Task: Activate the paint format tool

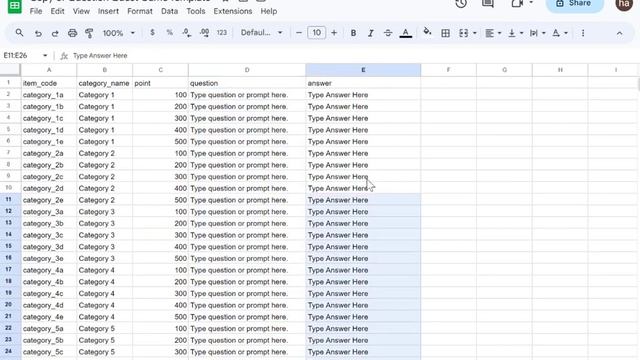Action: (x=89, y=33)
